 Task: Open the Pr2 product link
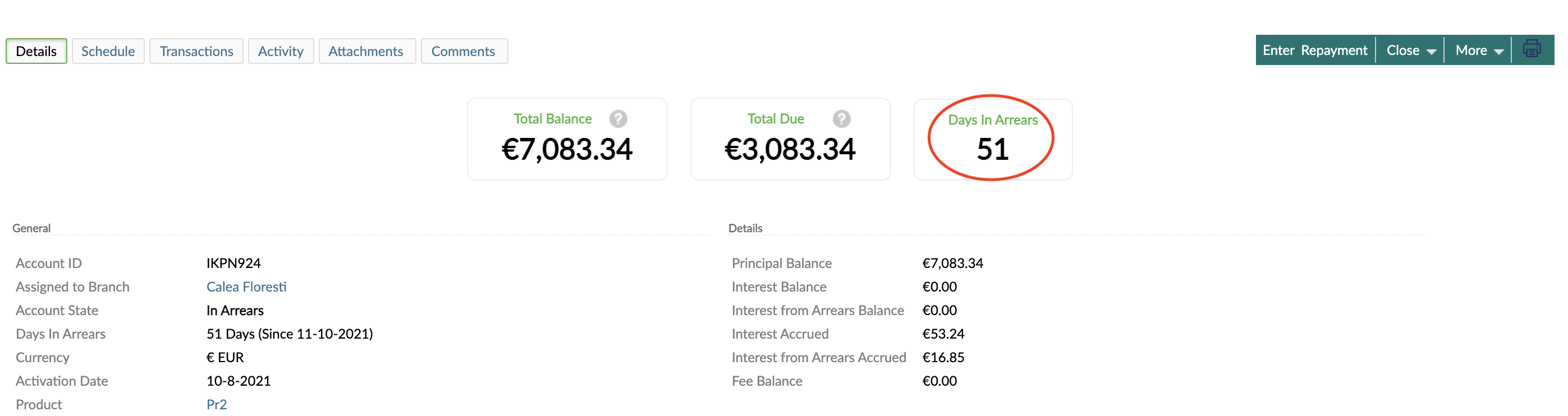(216, 404)
